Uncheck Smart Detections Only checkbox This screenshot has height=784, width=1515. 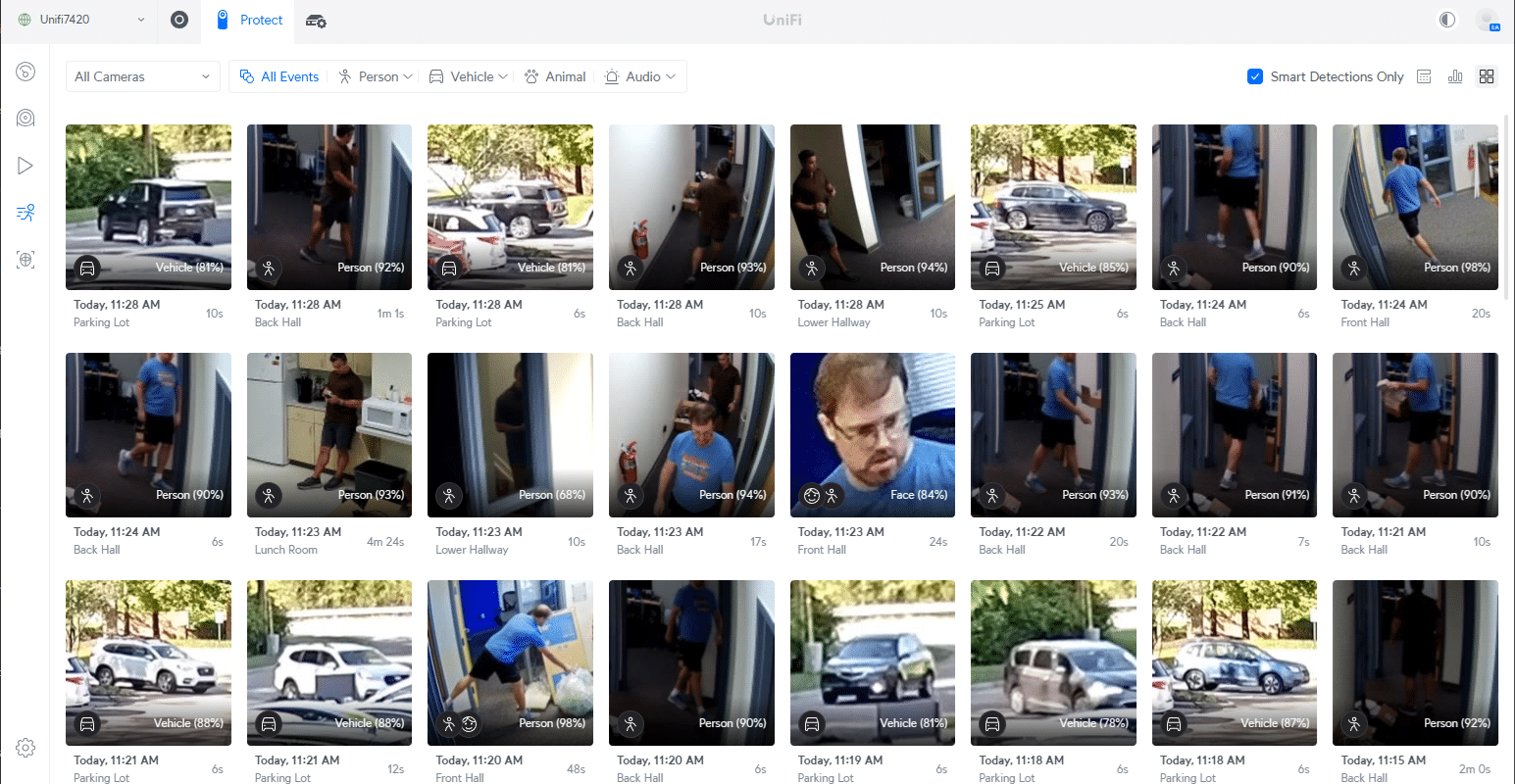point(1254,76)
